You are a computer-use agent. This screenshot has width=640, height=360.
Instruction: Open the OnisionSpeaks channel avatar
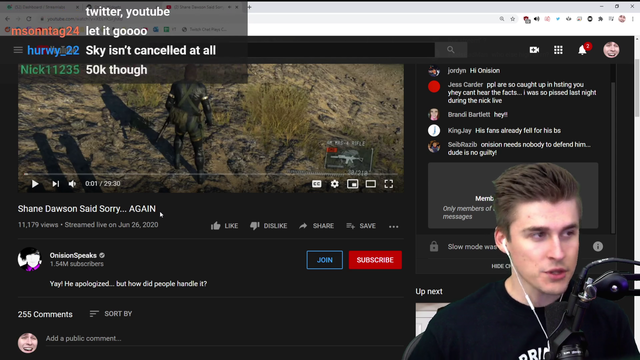[x=29, y=259]
